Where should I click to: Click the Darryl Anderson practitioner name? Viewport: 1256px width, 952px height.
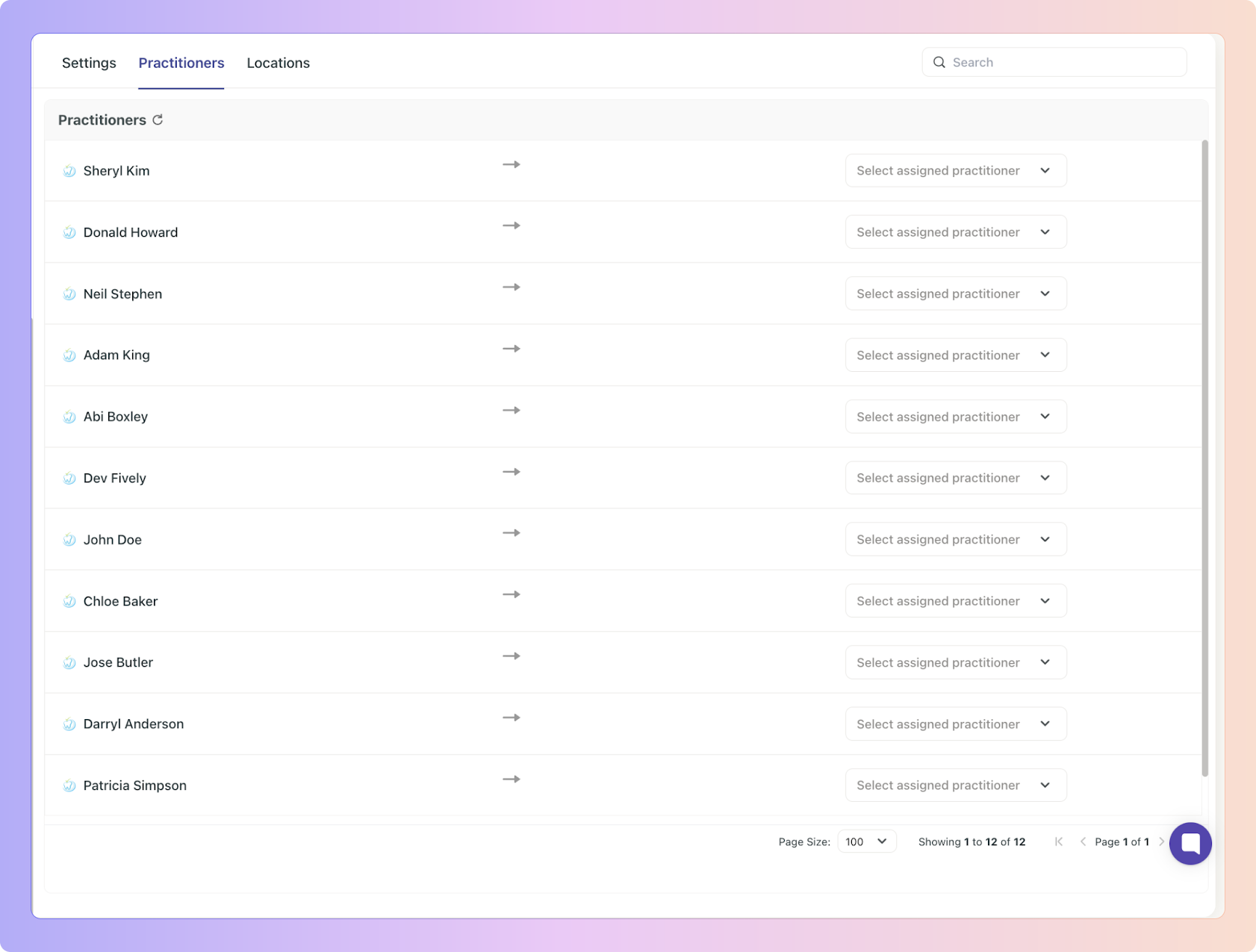(134, 724)
